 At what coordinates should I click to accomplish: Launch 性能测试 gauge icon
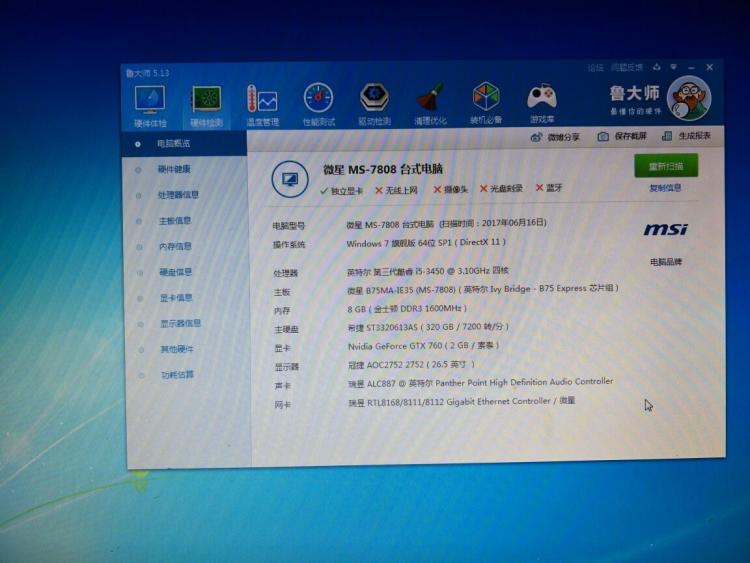point(318,104)
